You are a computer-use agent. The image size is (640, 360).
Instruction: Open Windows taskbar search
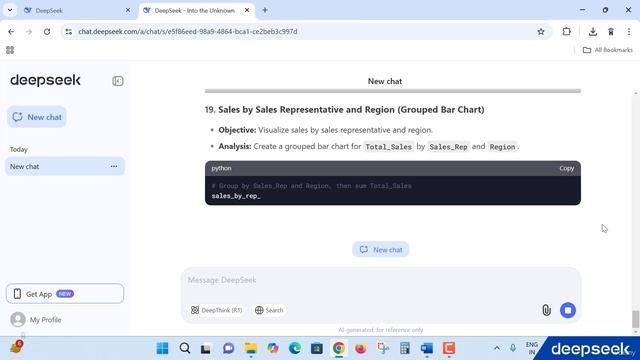[184, 348]
